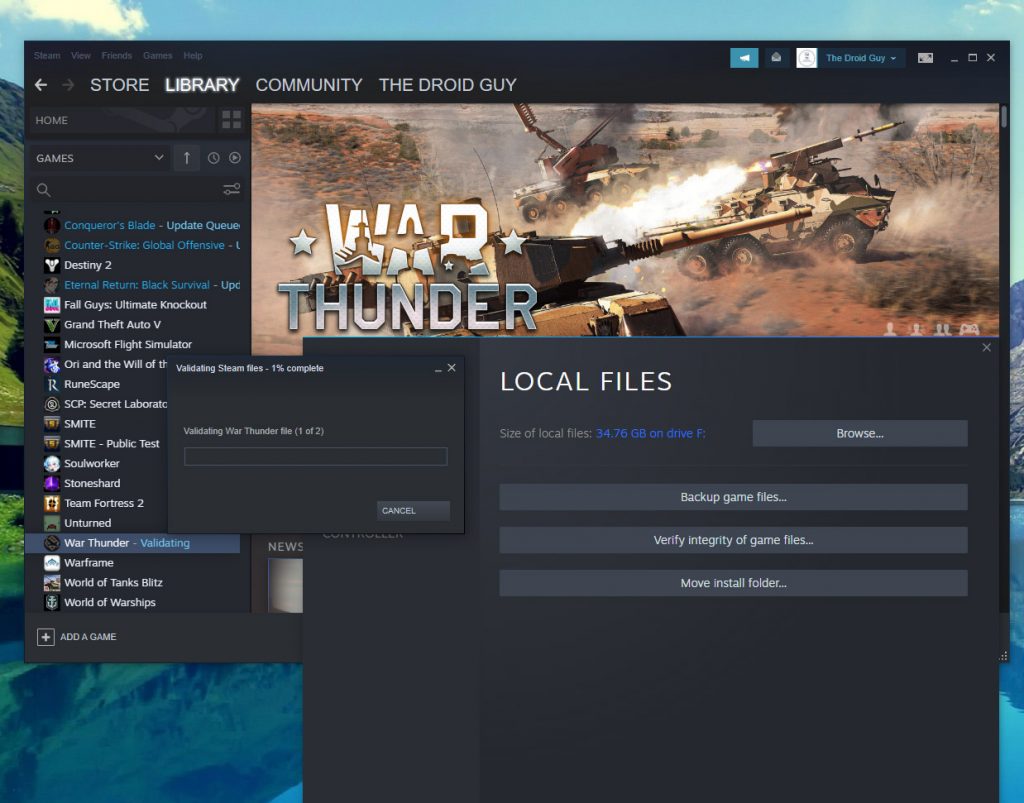
Task: Click the 34.76 GB on drive F: text
Action: (x=650, y=433)
